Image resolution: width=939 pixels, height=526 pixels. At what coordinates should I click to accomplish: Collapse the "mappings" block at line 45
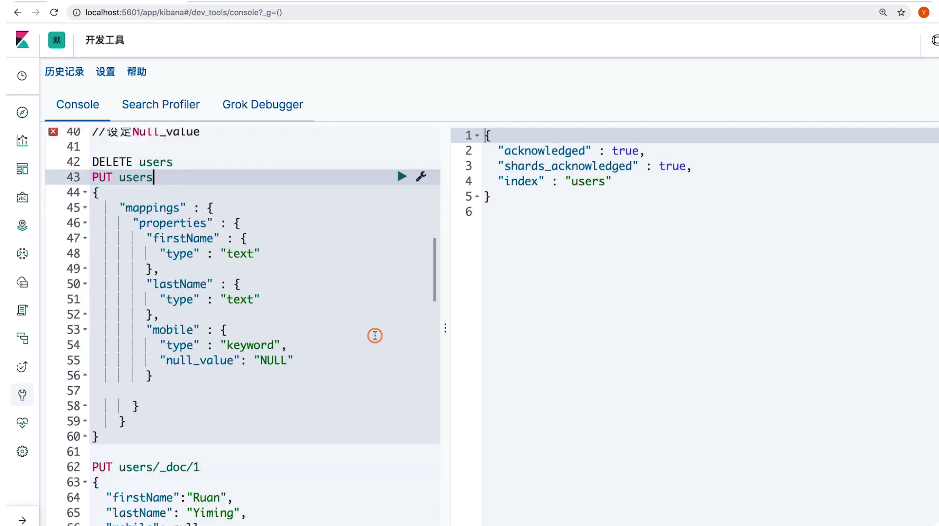(85, 208)
